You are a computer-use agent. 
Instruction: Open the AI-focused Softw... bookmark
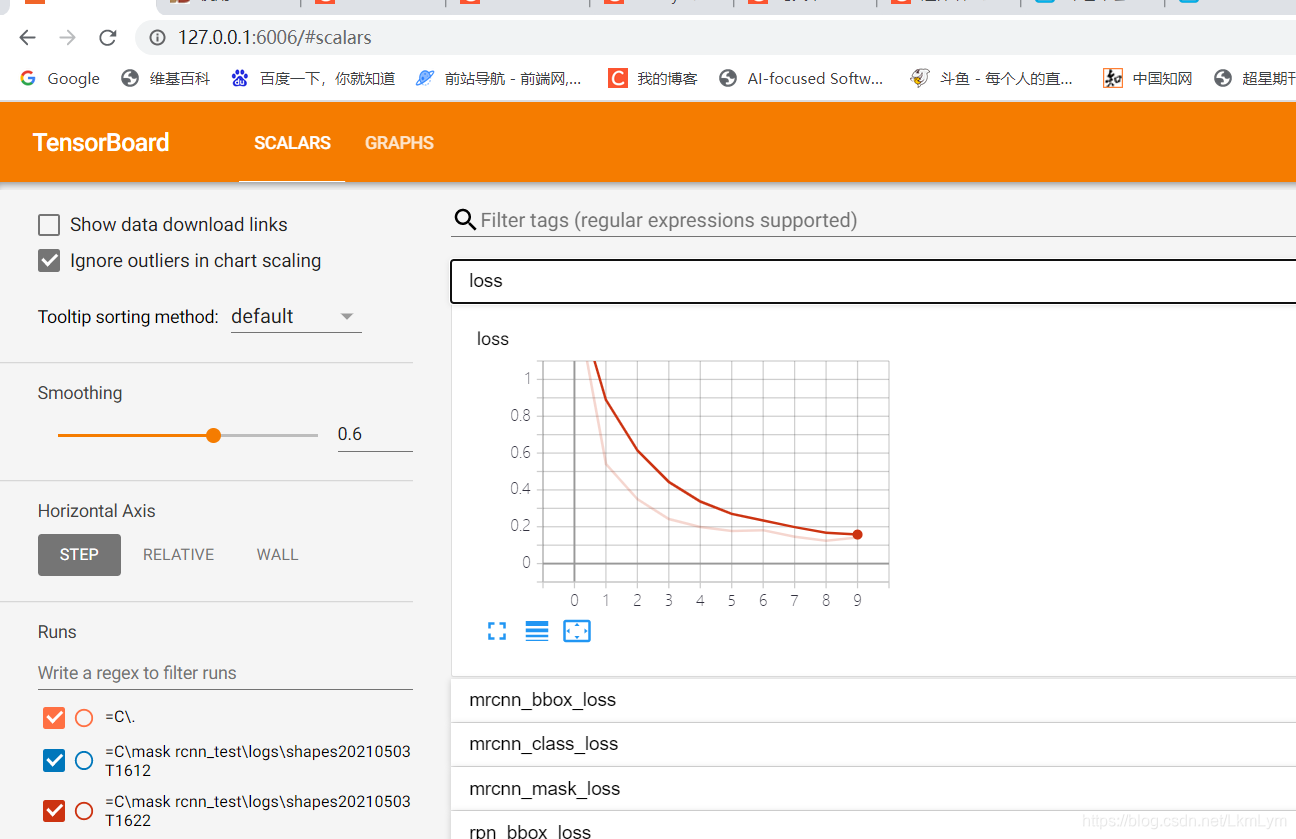pos(802,78)
